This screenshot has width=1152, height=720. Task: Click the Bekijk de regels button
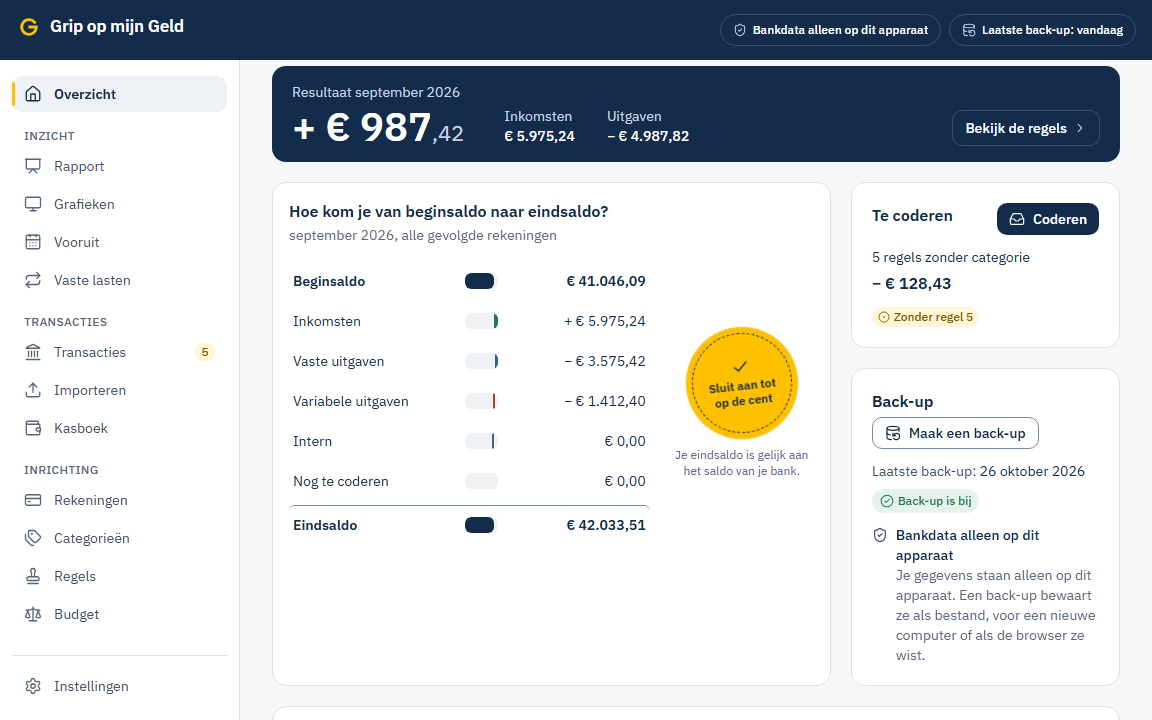(1026, 128)
